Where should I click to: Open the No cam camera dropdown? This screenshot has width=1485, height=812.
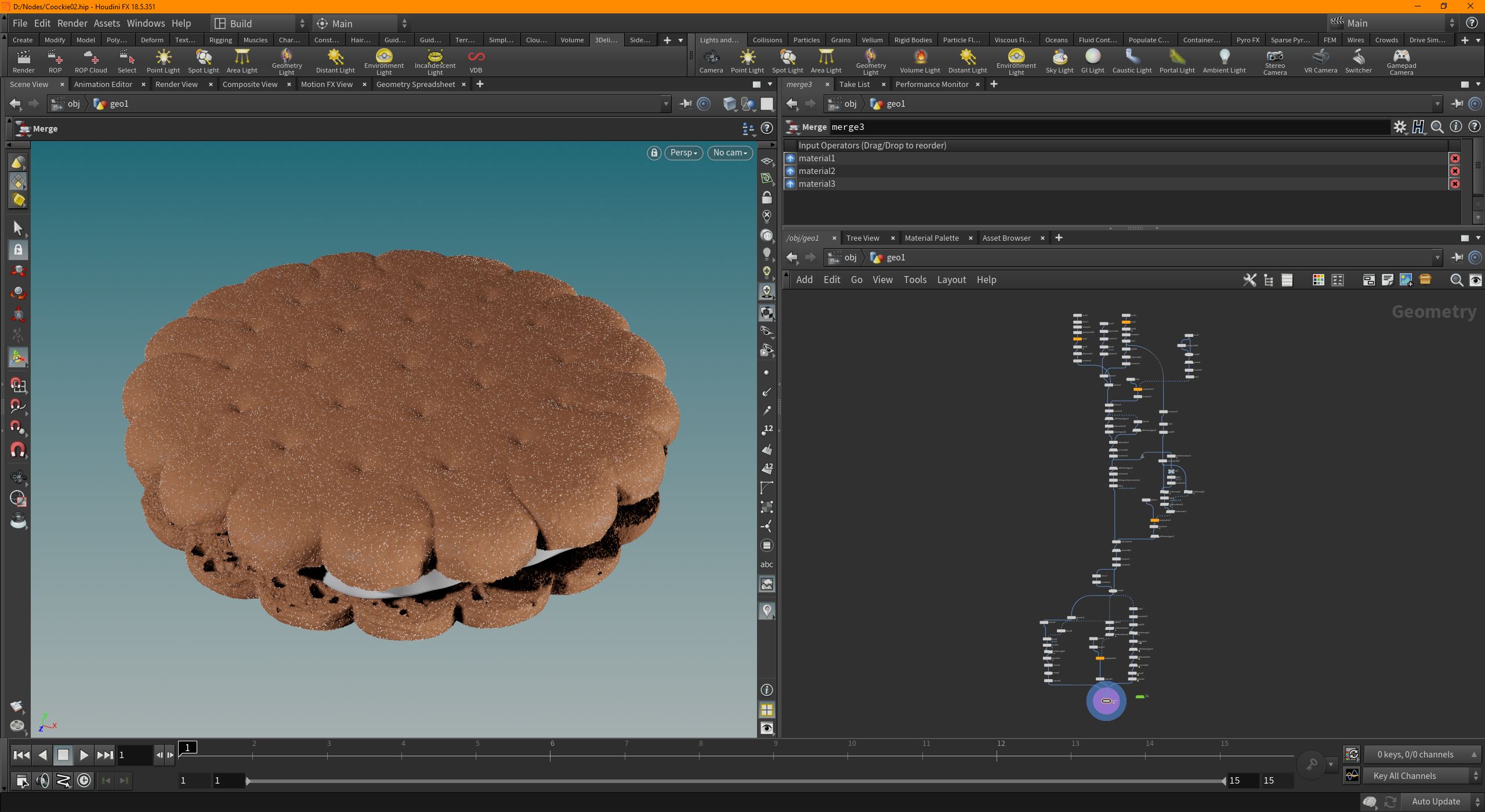click(x=730, y=153)
